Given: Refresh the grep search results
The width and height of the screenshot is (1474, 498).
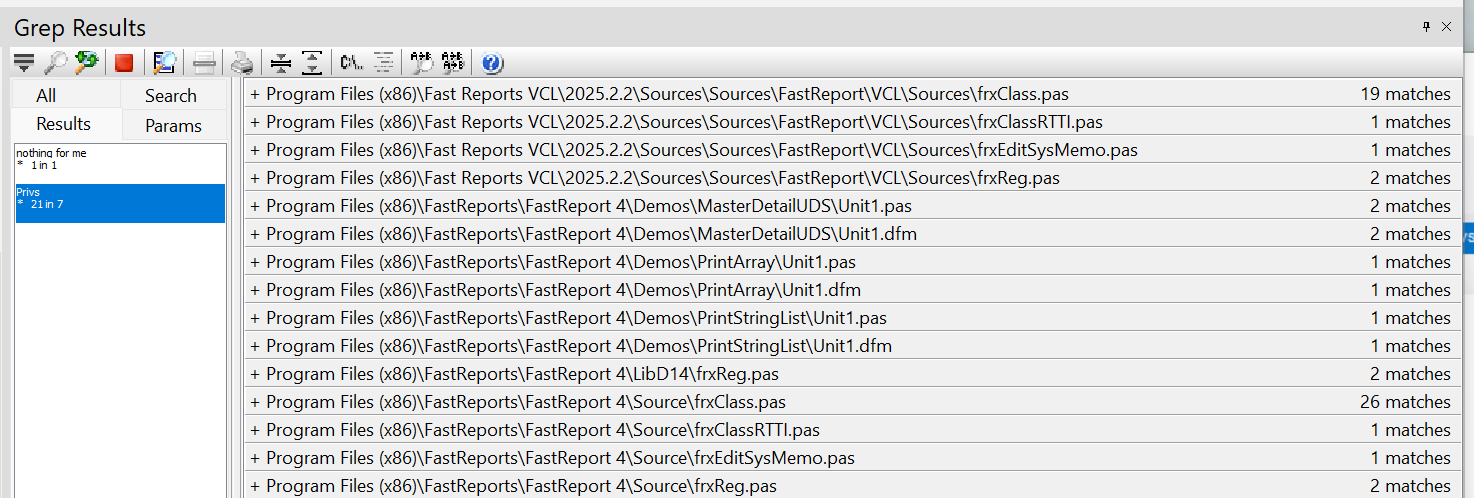Looking at the screenshot, I should tap(87, 63).
